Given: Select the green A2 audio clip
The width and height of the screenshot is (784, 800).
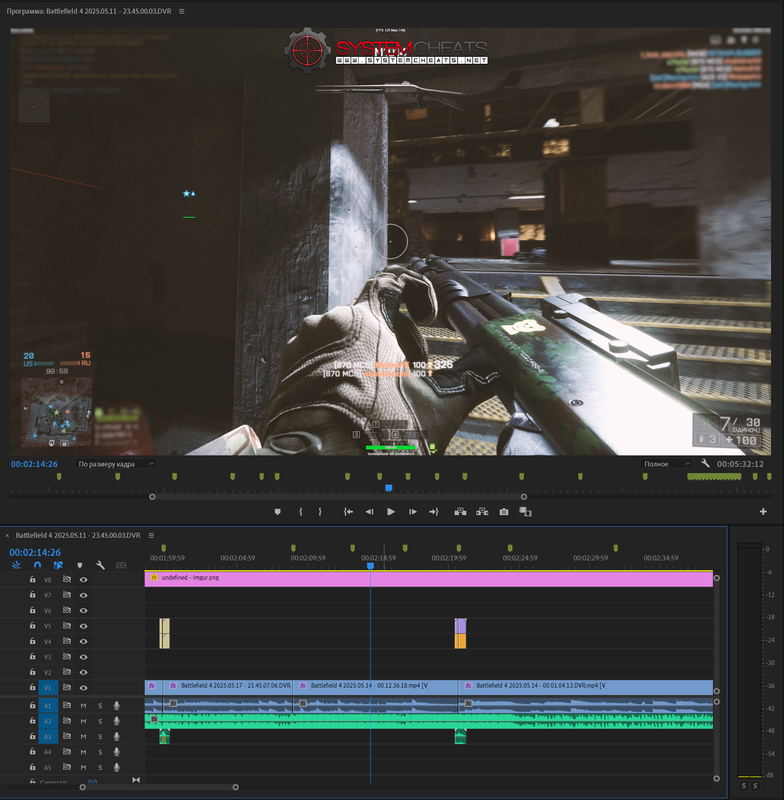Looking at the screenshot, I should [428, 721].
